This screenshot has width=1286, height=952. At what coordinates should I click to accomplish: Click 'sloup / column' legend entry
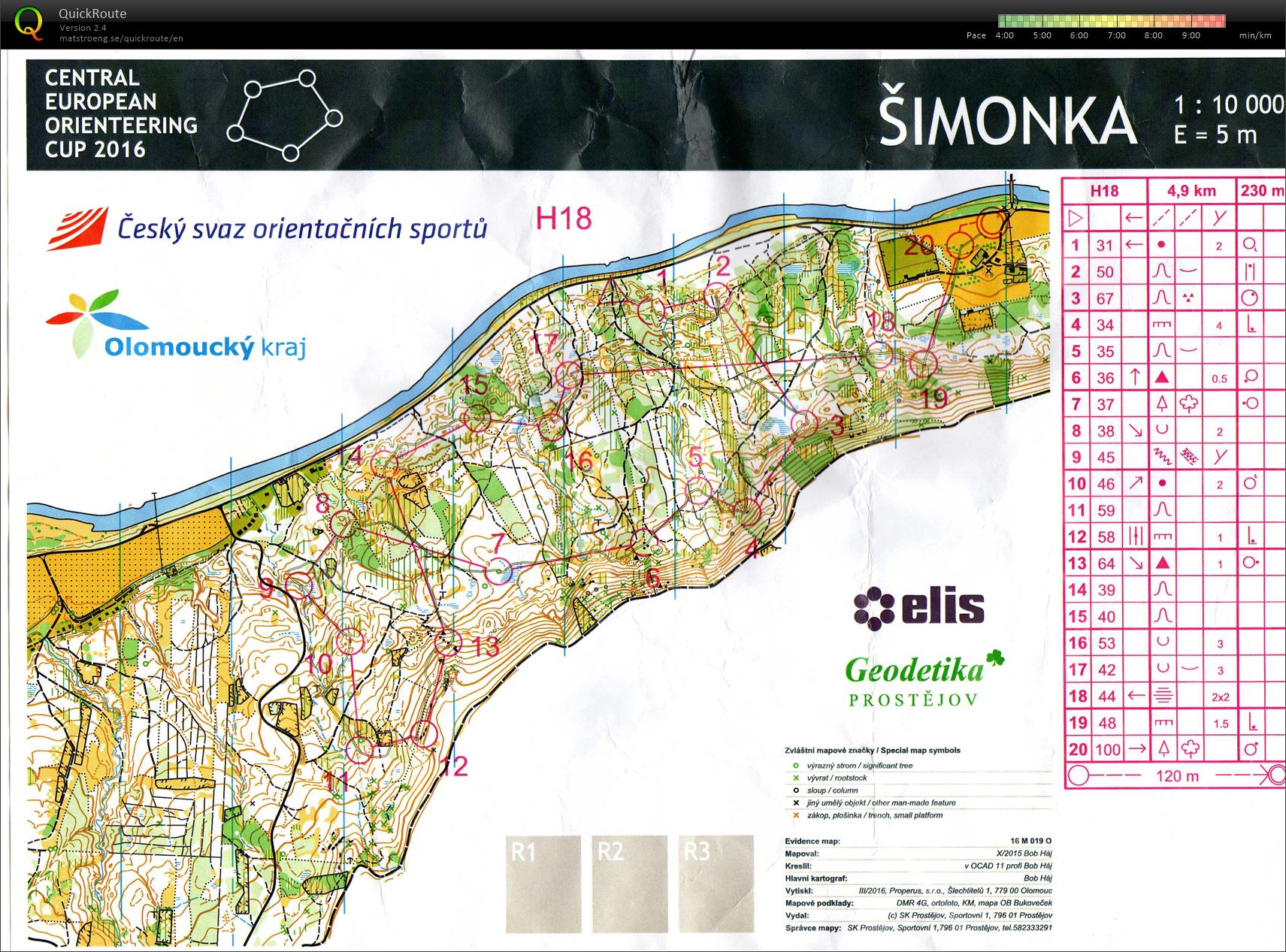click(x=832, y=790)
